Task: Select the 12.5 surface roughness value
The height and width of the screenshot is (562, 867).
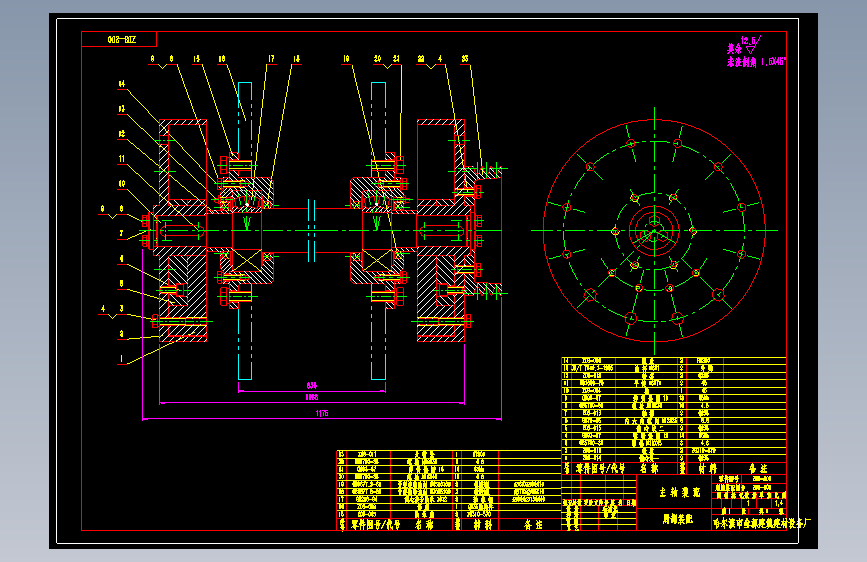Action: [x=748, y=40]
